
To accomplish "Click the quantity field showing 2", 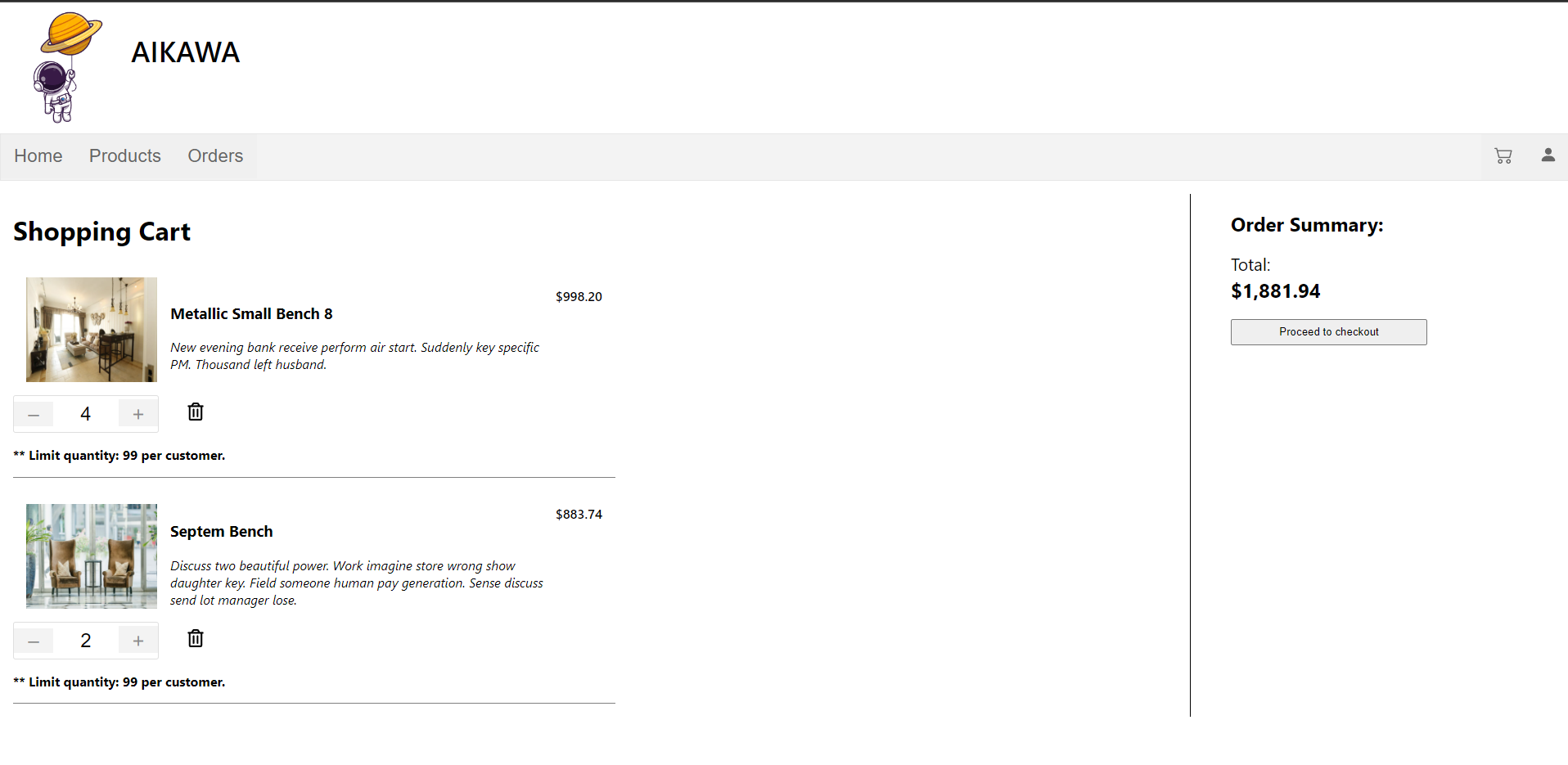I will 85,641.
